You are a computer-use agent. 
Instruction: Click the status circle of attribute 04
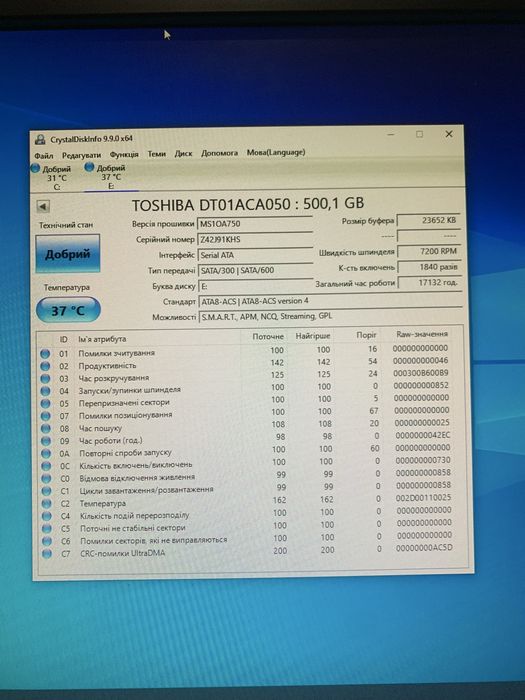pyautogui.click(x=45, y=392)
